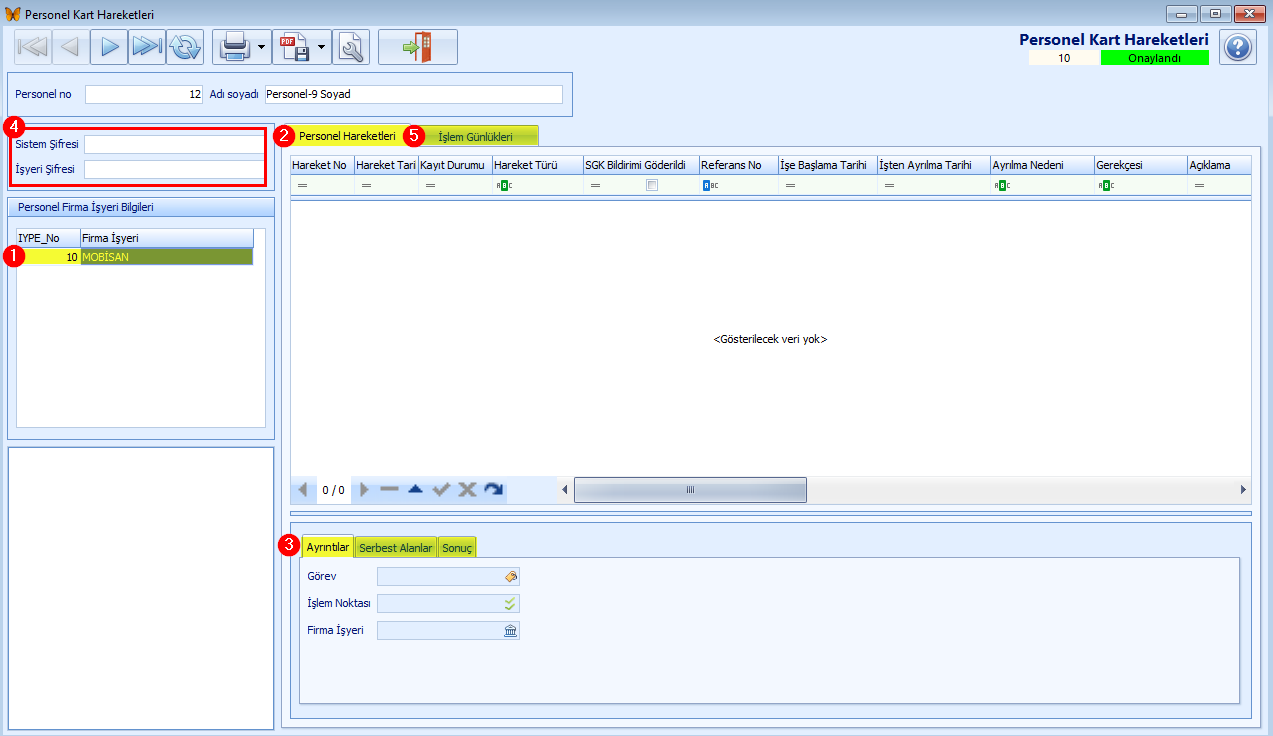This screenshot has height=736, width=1273.
Task: Open the wrench document settings icon
Action: pos(351,47)
